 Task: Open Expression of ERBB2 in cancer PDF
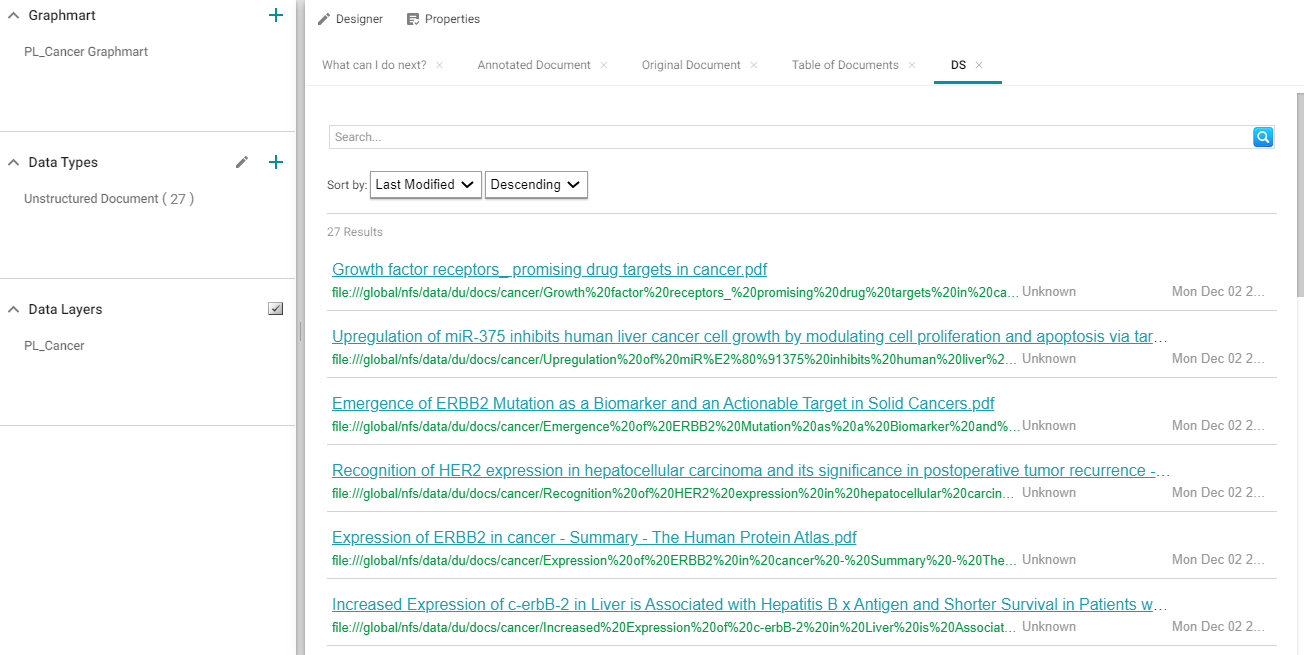pyautogui.click(x=594, y=538)
